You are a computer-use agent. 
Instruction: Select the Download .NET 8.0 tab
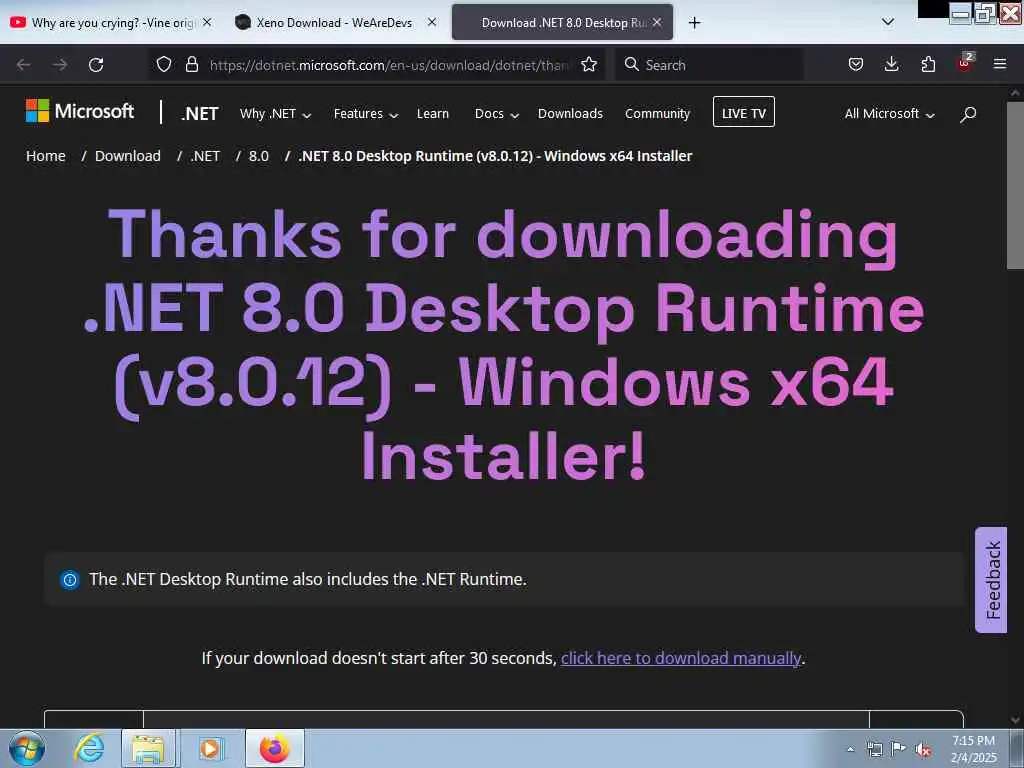click(562, 23)
